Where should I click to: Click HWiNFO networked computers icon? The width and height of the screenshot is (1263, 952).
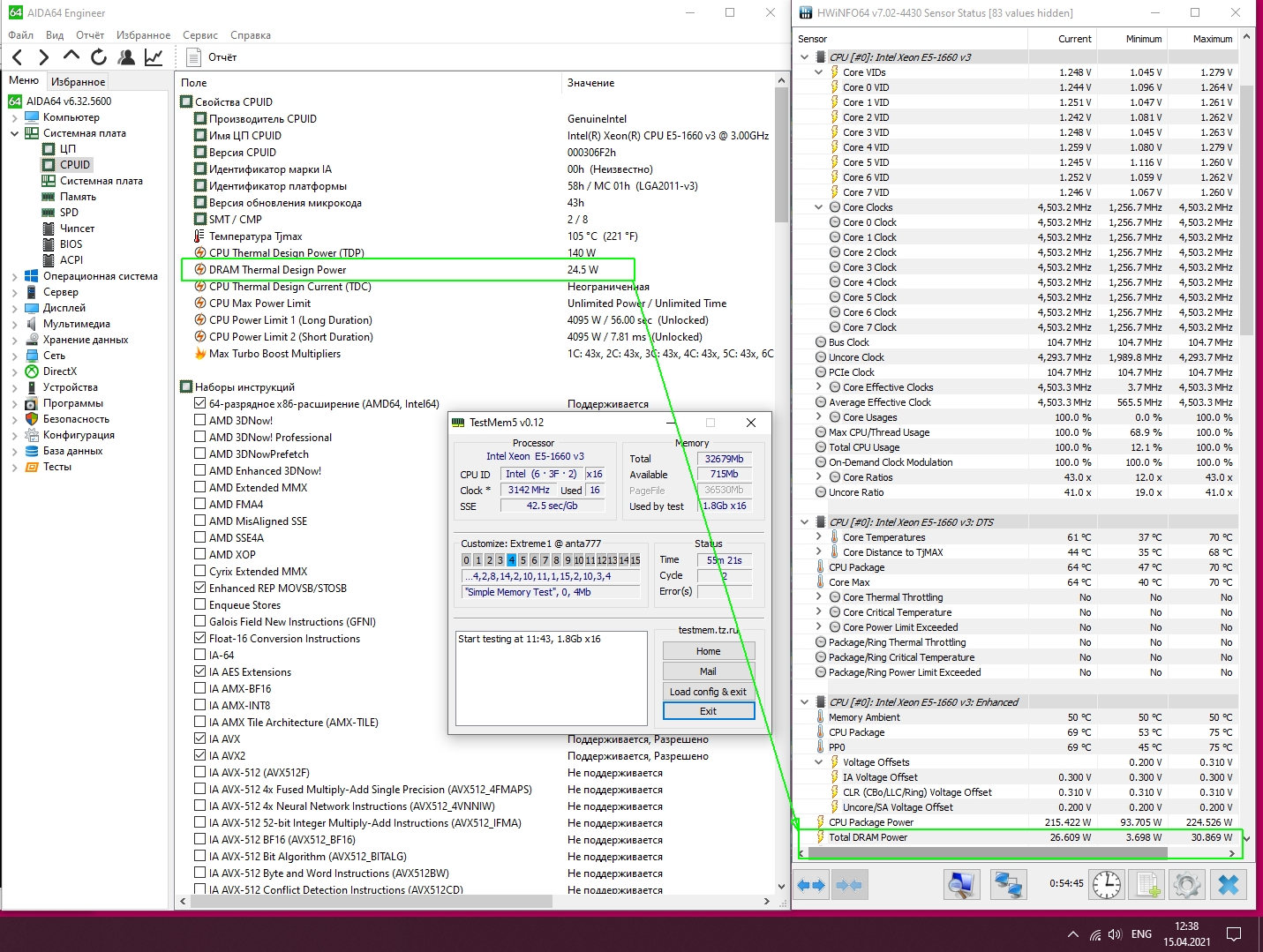(x=1008, y=885)
